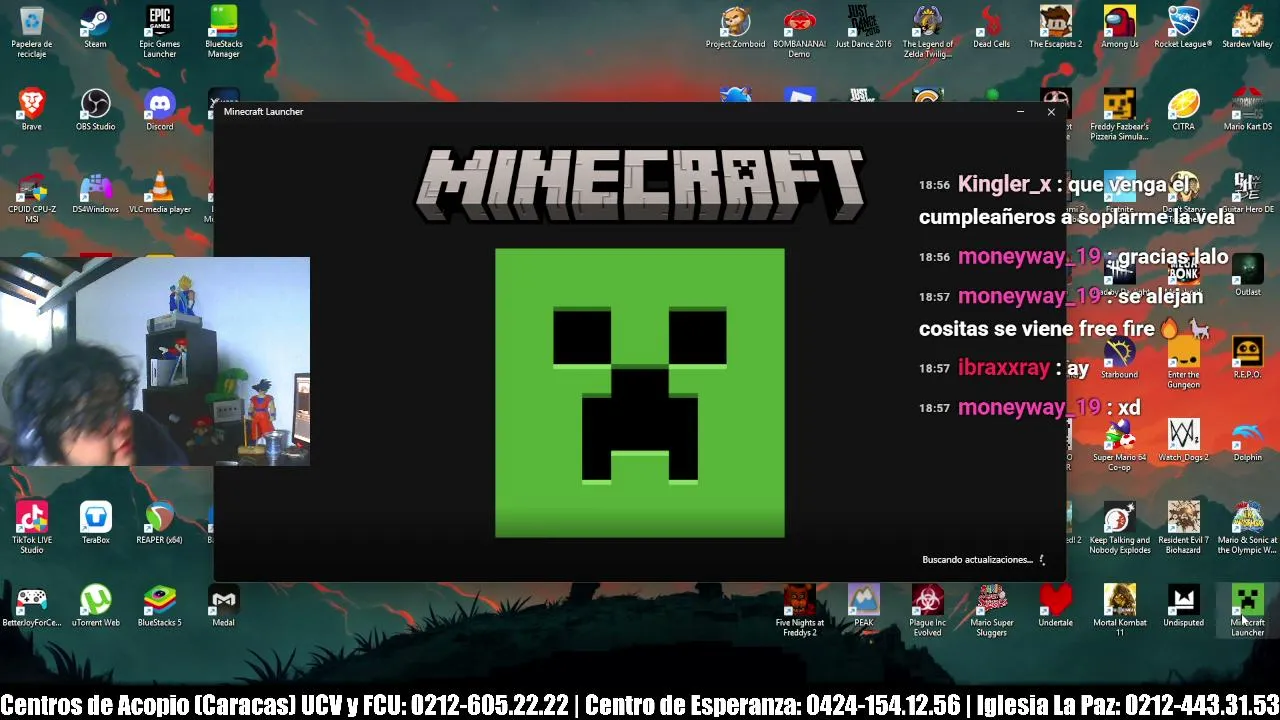Select the BetterJoyForCemu desktop icon
The height and width of the screenshot is (720, 1280).
point(32,606)
